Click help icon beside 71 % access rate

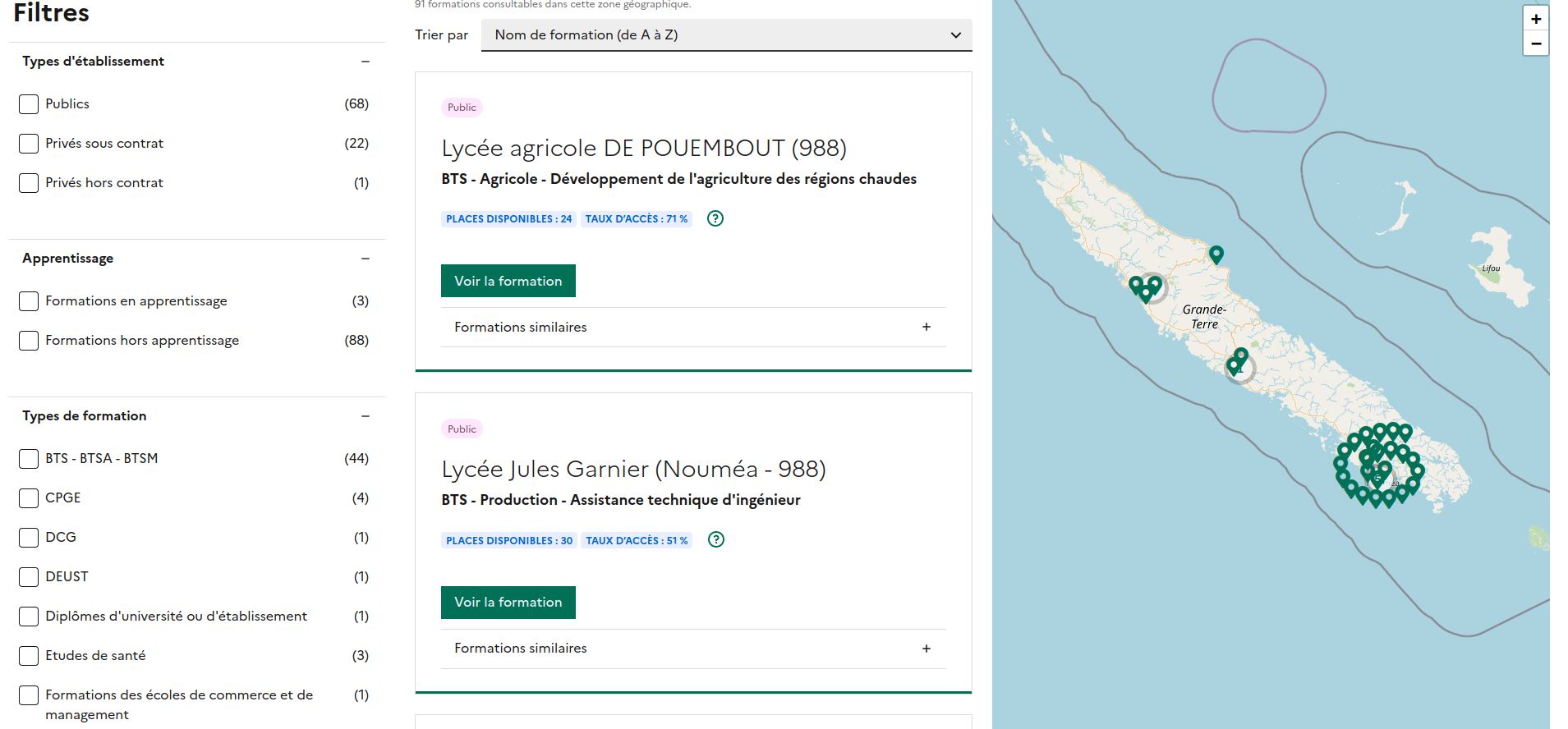(715, 218)
